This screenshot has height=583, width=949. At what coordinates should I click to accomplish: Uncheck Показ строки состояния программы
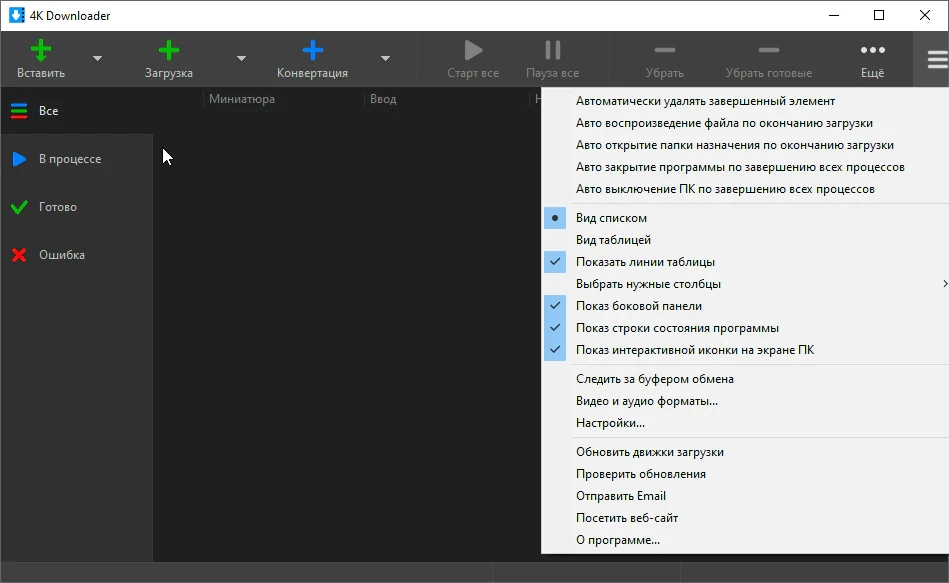point(746,328)
